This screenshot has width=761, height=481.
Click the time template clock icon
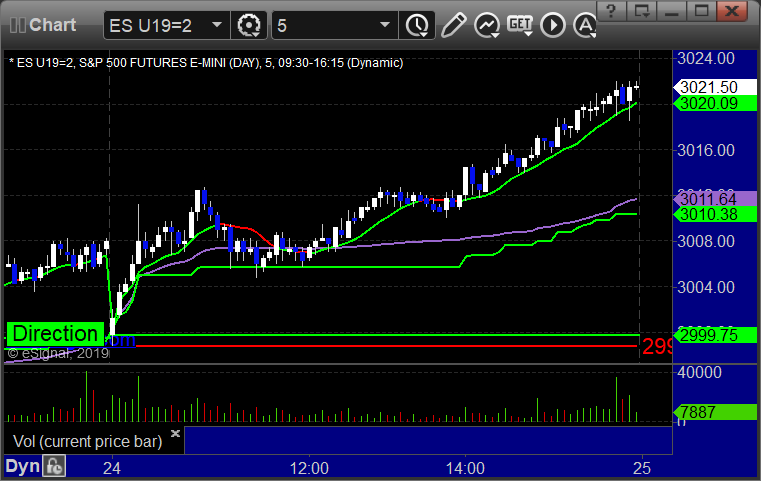coord(415,23)
